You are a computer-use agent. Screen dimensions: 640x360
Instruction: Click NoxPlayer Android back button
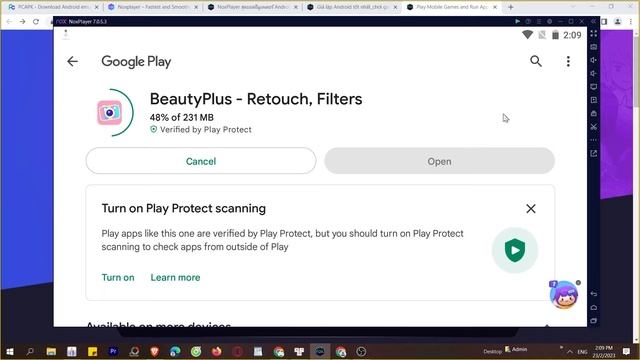pos(594,294)
